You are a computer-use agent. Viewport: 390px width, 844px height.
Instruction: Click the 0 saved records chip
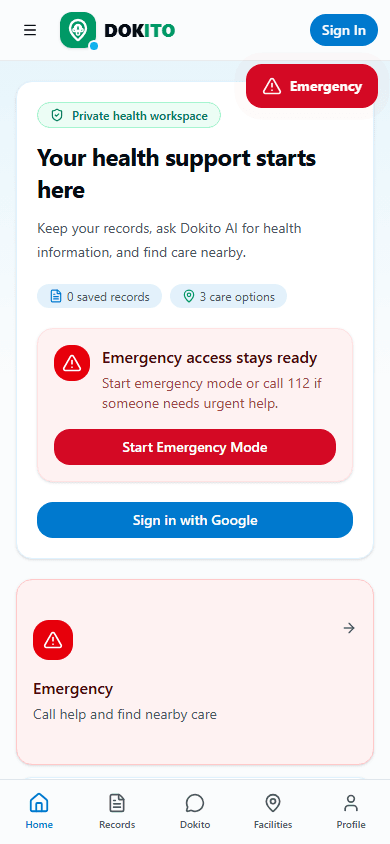click(100, 296)
